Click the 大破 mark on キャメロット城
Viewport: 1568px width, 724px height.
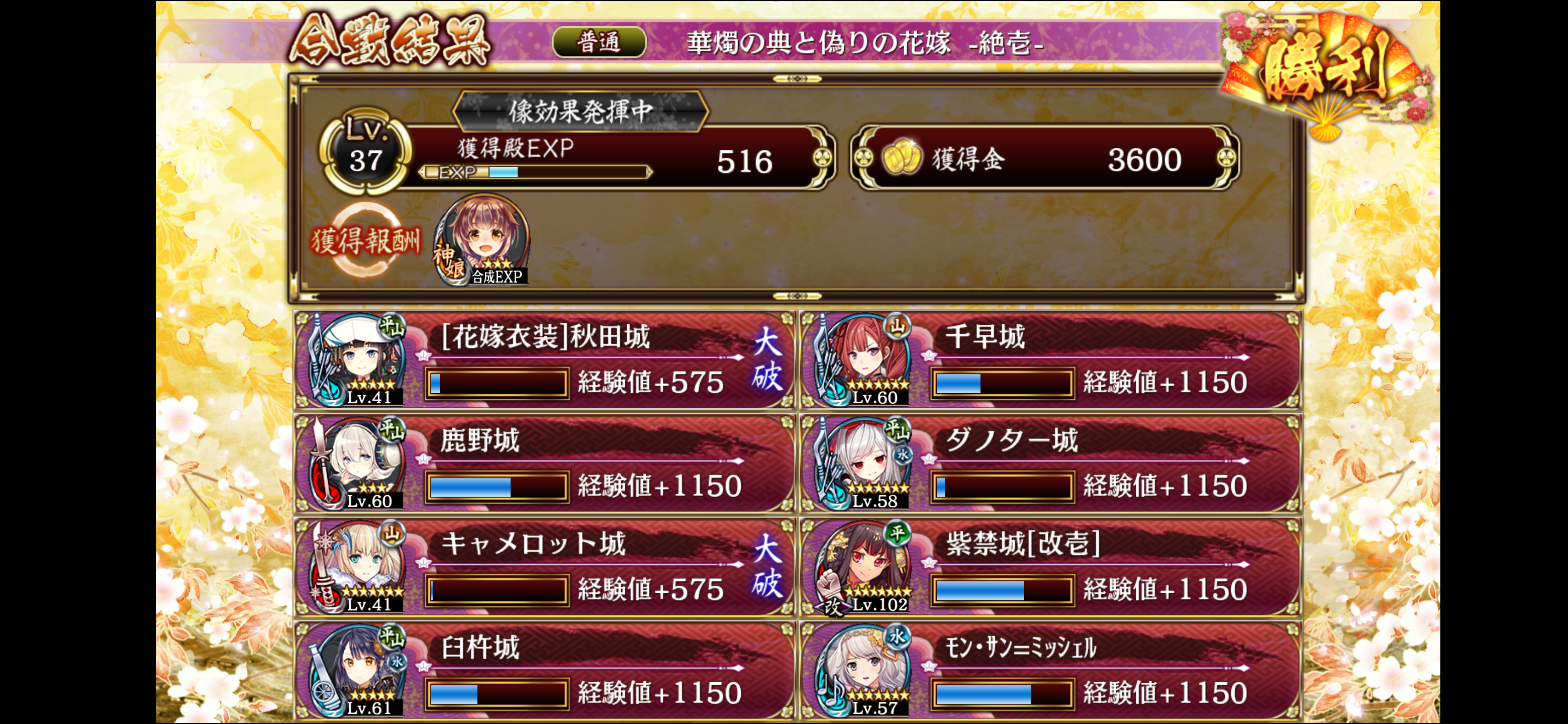(766, 566)
